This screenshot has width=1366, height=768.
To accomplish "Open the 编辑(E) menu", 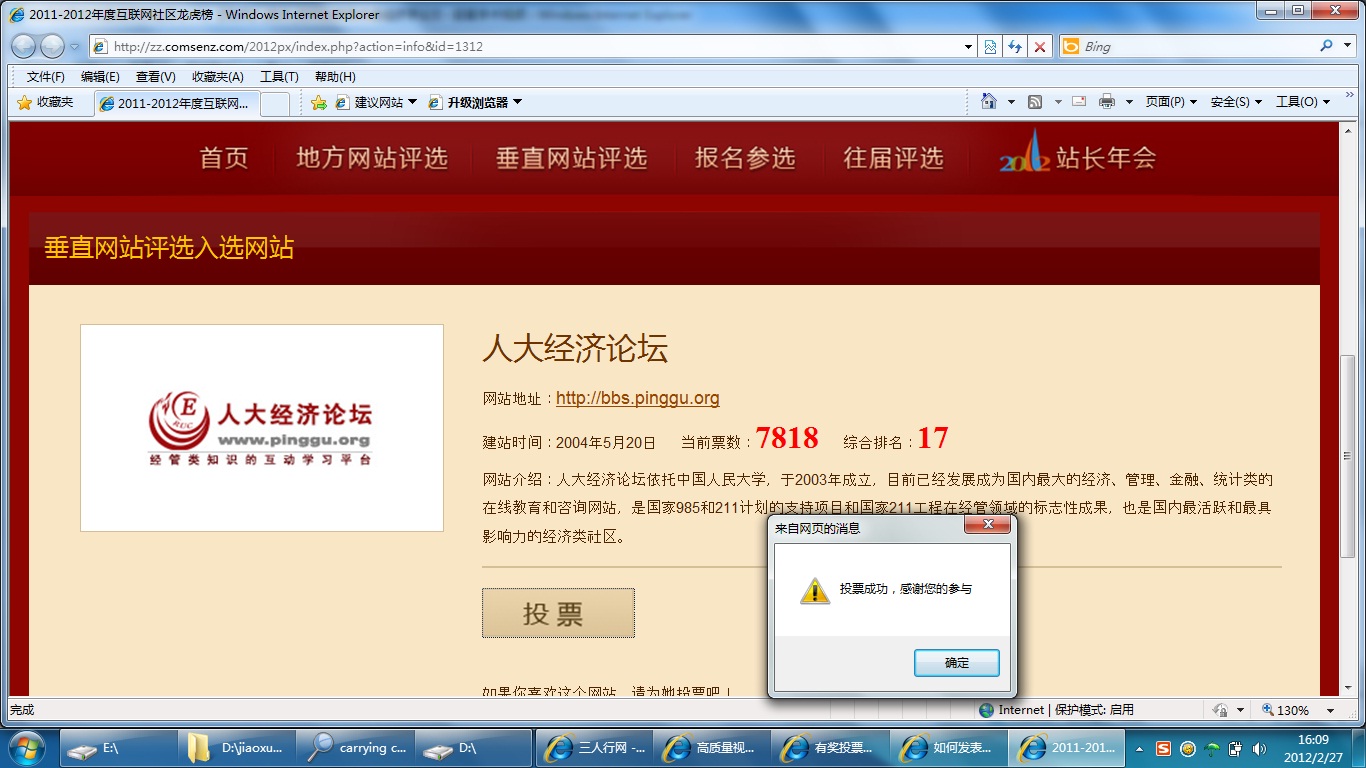I will click(100, 77).
